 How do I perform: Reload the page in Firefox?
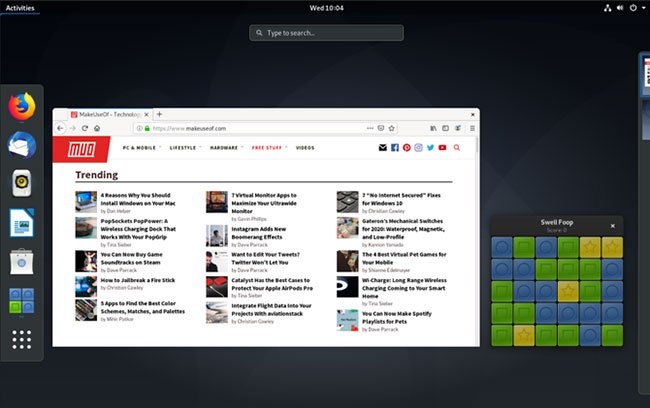pos(85,128)
